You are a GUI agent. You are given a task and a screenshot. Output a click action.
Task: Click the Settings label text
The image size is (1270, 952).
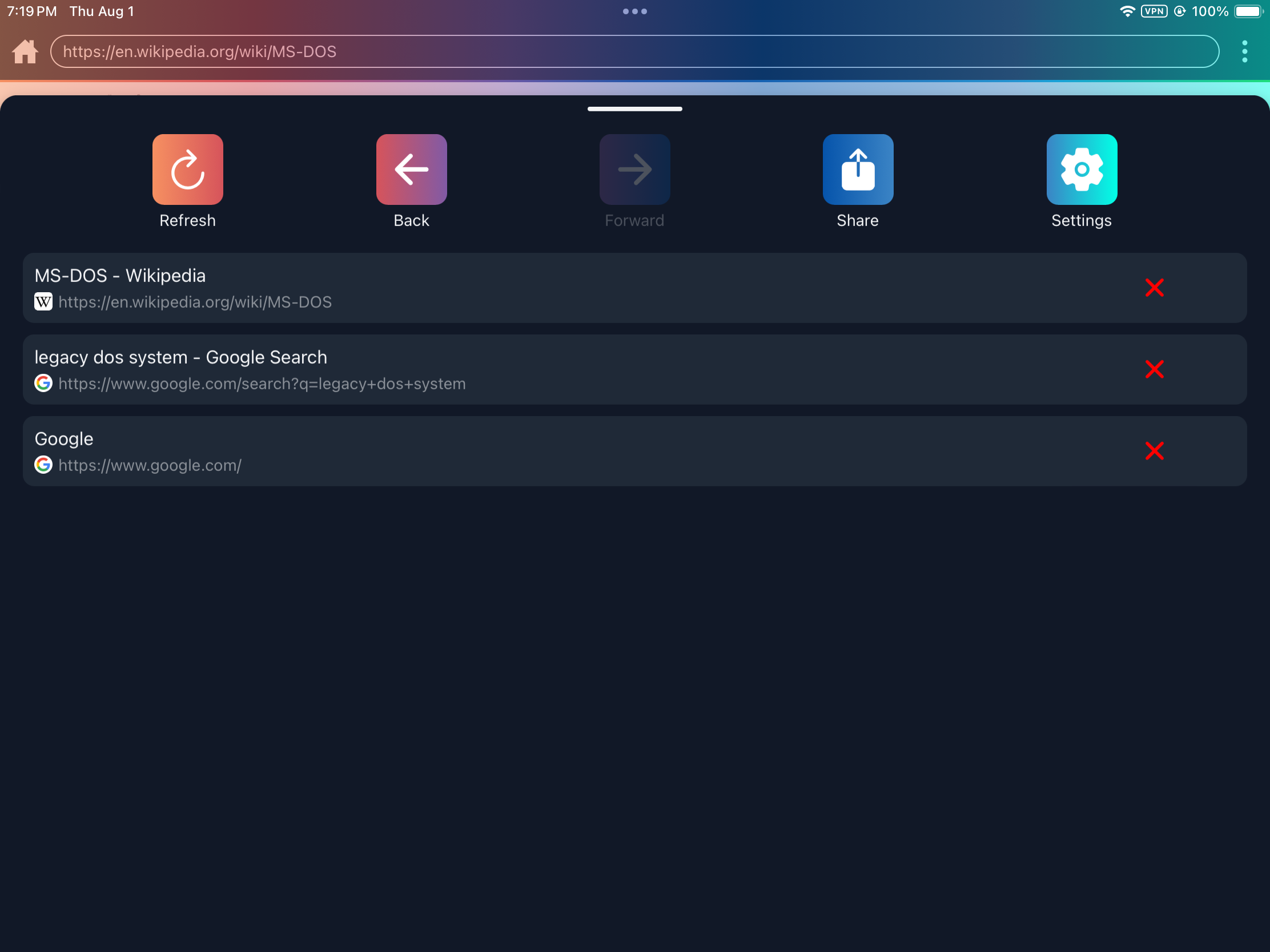pos(1082,221)
